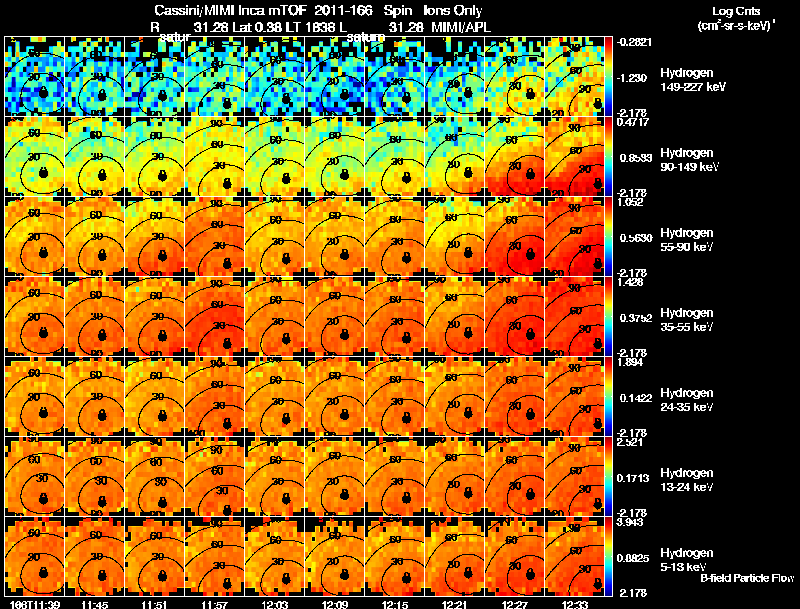This screenshot has height=609, width=800.
Task: Click the colorbar value "0.0825"
Action: (x=633, y=559)
